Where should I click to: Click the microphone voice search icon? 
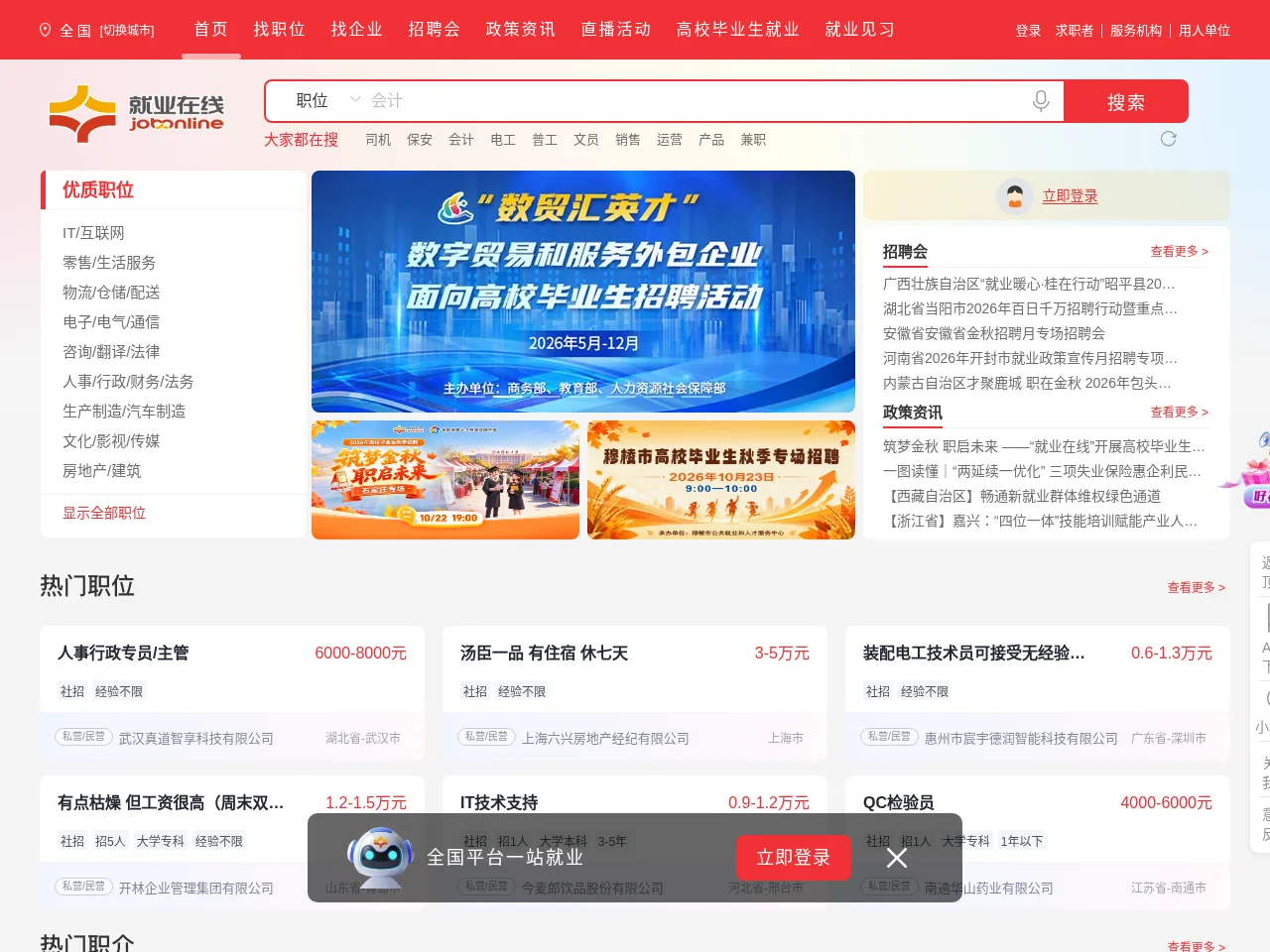(x=1041, y=101)
